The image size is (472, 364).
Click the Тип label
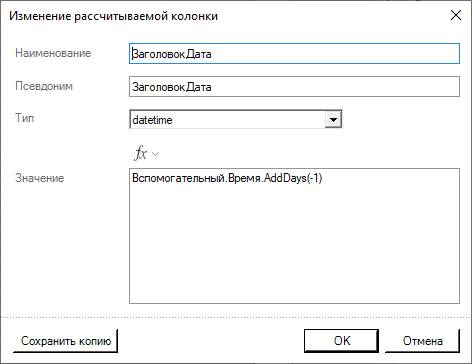tap(24, 118)
